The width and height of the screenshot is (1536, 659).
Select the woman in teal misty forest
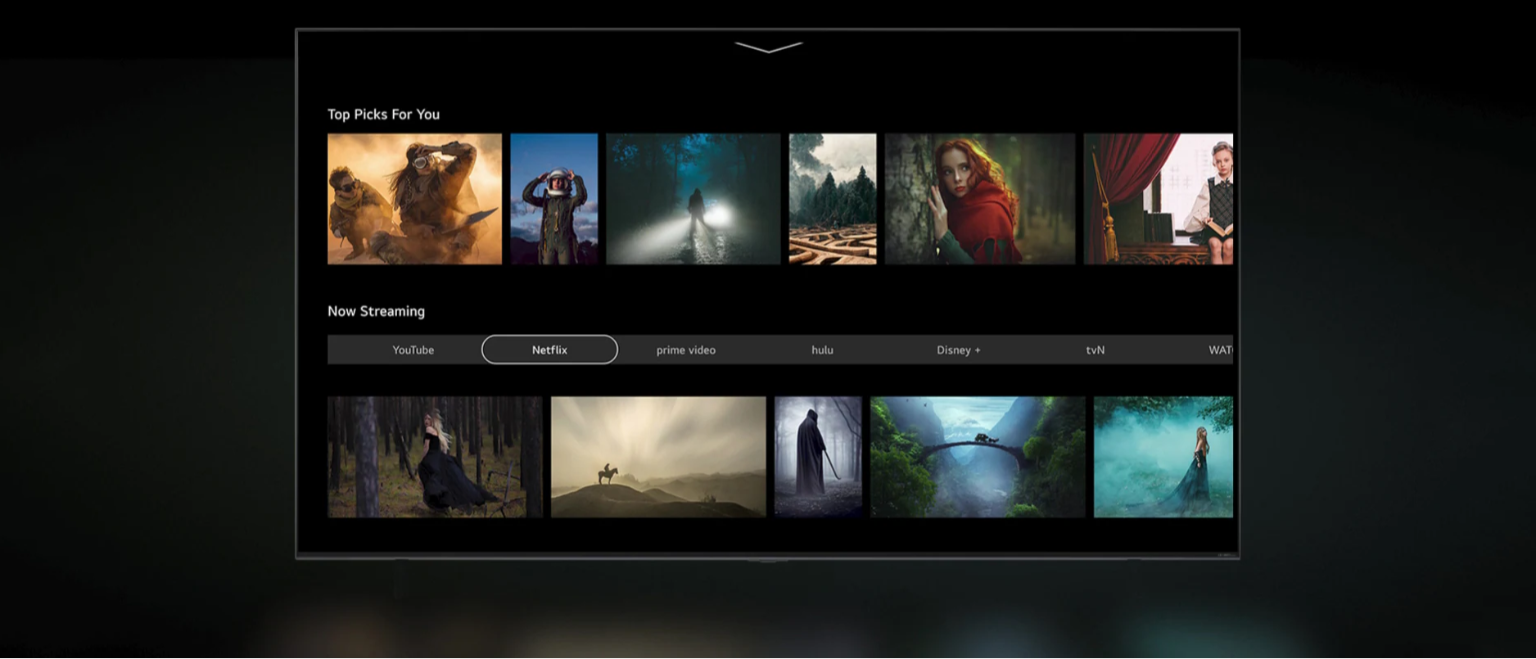tap(1163, 457)
